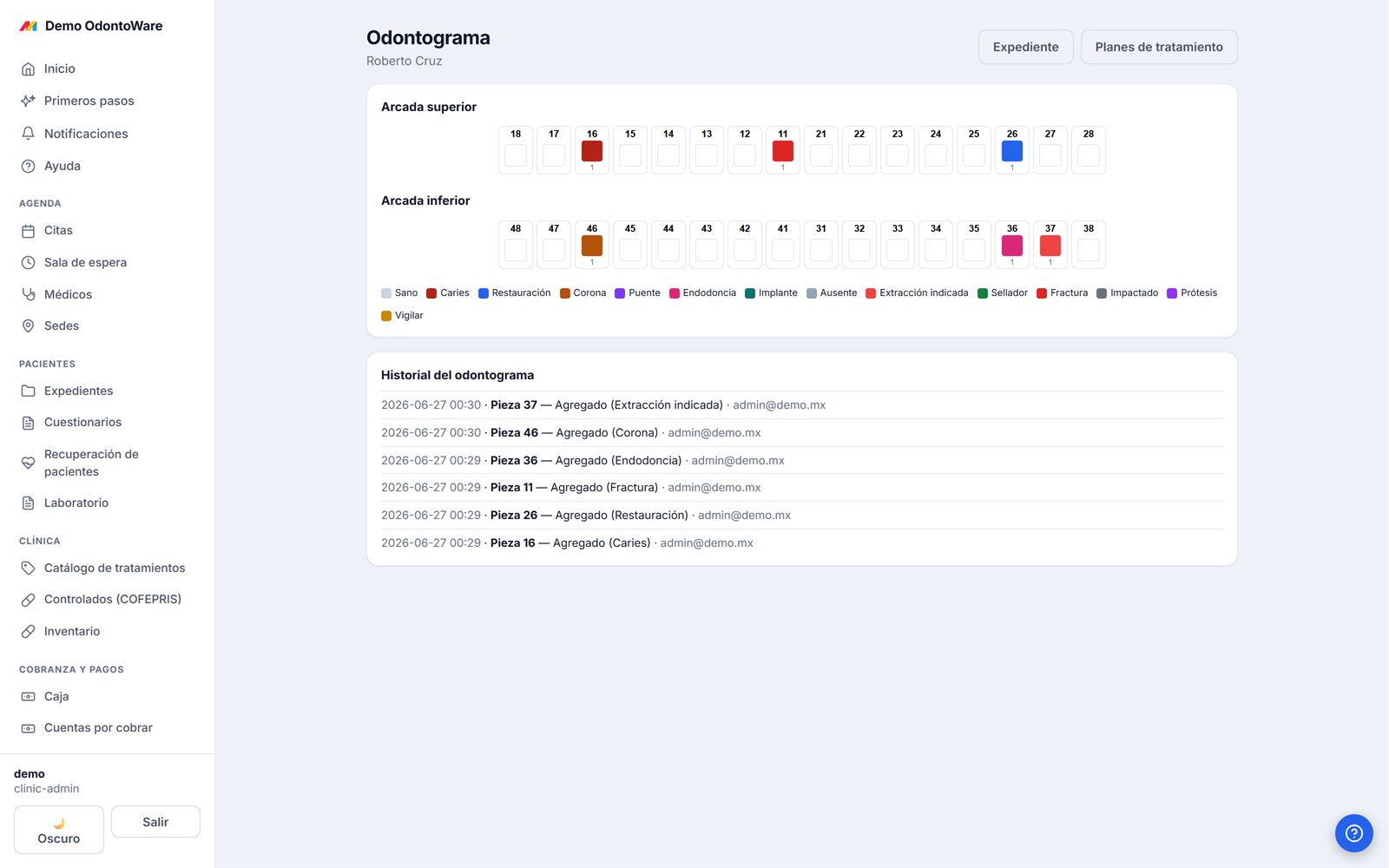This screenshot has height=868, width=1389.
Task: Open Inicio via the home icon
Action: coord(28,69)
